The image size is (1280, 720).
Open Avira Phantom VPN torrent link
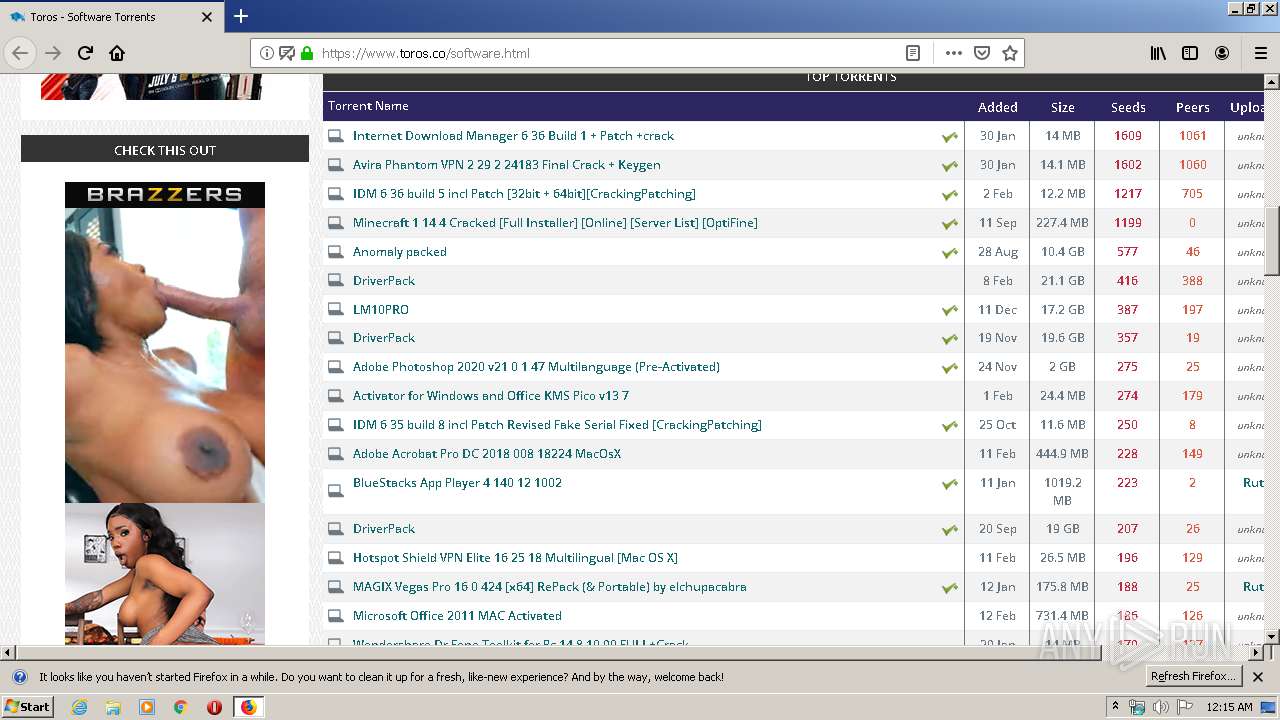coord(506,165)
